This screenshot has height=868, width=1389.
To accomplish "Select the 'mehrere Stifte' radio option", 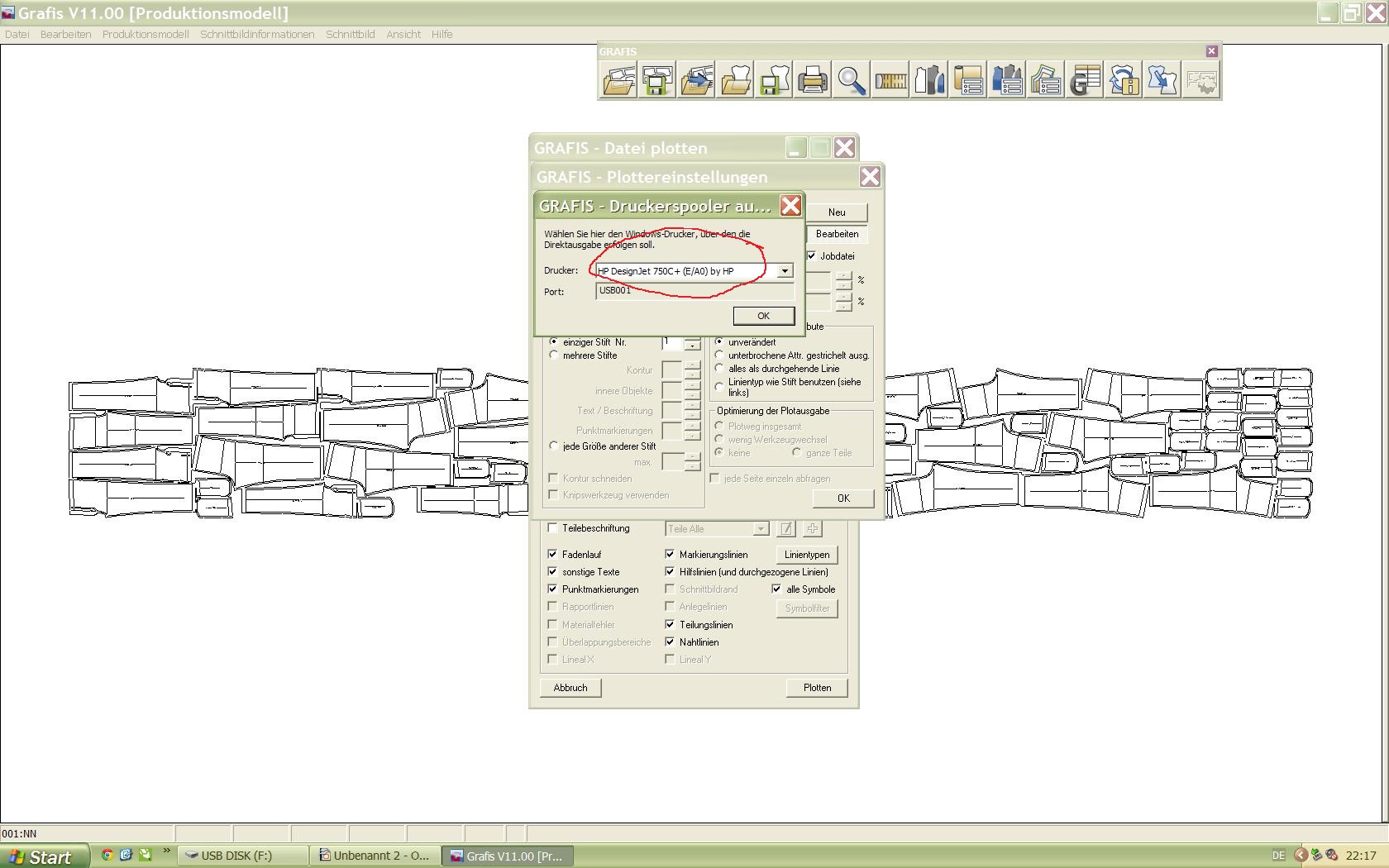I will (x=554, y=355).
